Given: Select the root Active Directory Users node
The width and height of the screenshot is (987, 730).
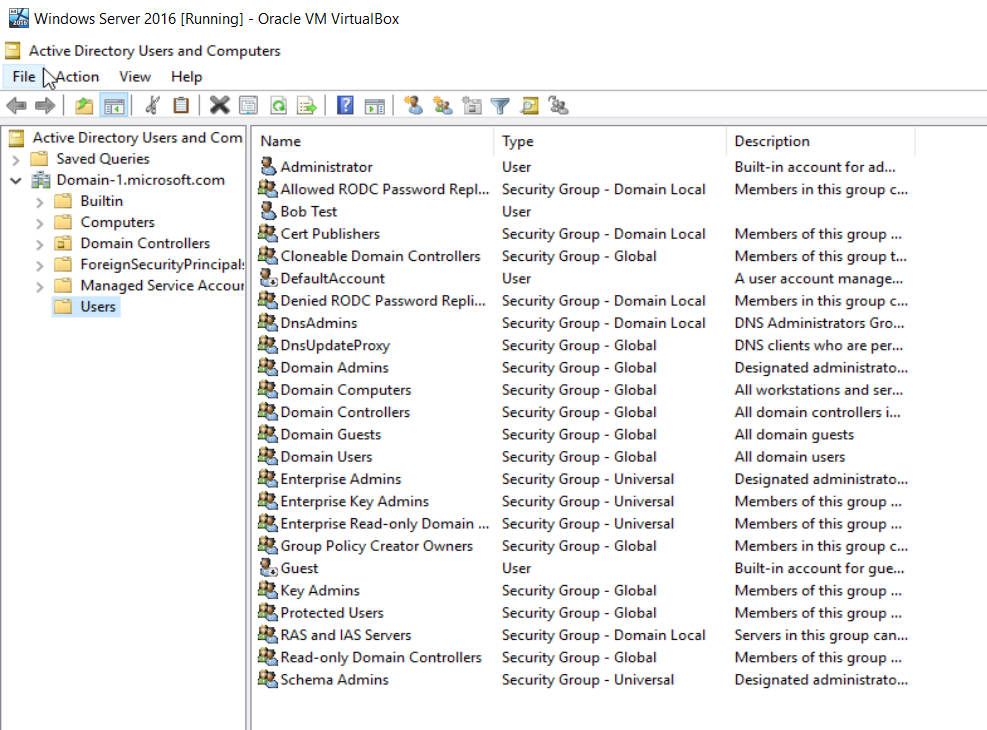Looking at the screenshot, I should [x=137, y=137].
